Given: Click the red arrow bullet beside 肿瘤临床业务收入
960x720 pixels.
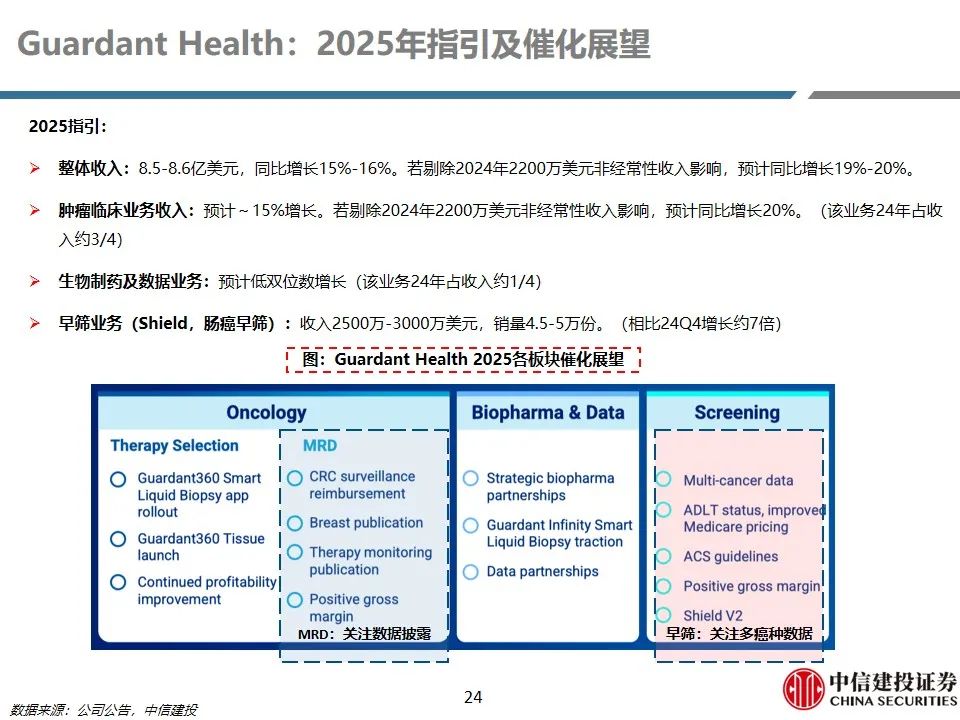Looking at the screenshot, I should click(35, 211).
